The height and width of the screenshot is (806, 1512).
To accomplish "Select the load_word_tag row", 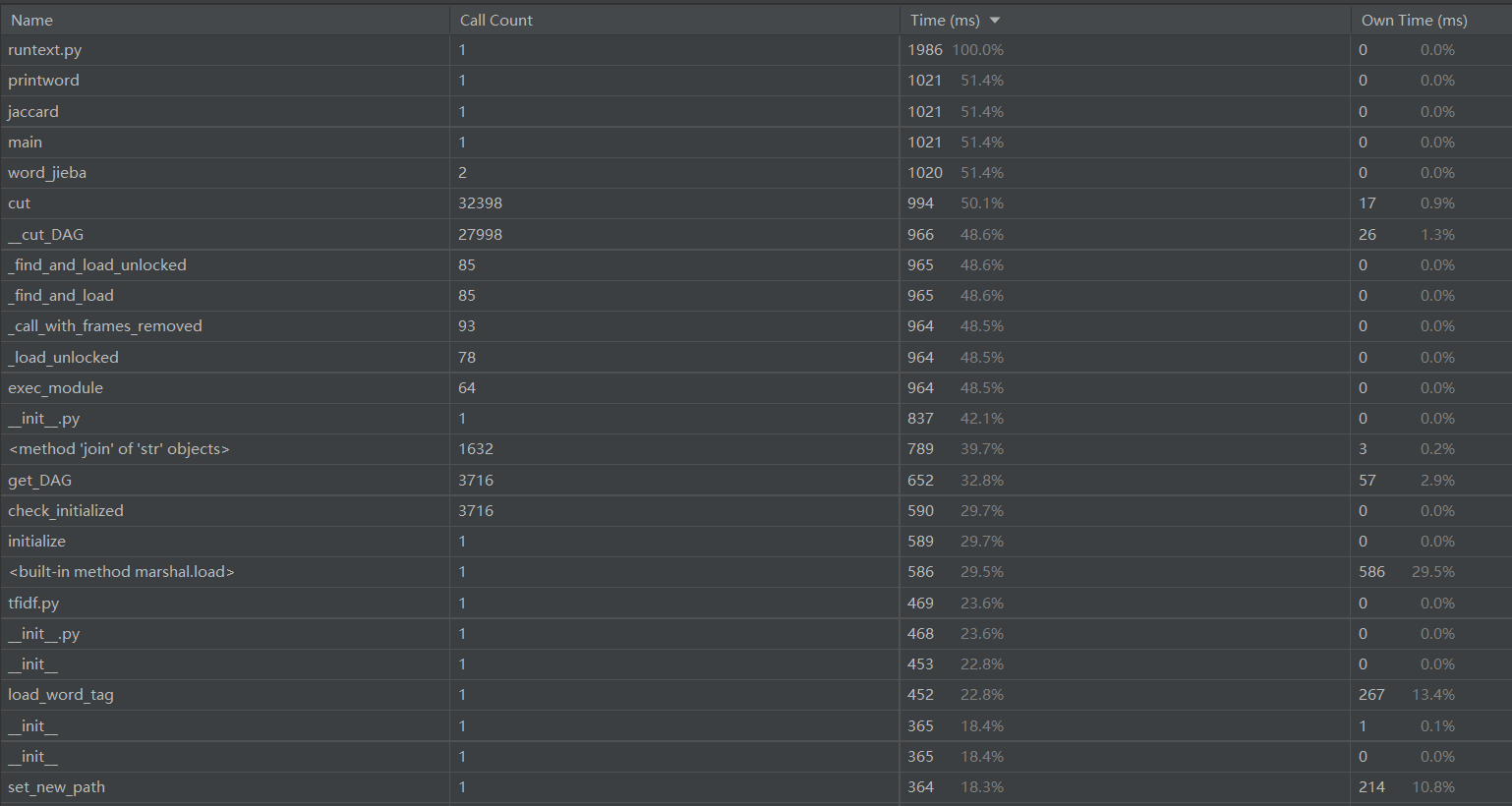I will [61, 695].
